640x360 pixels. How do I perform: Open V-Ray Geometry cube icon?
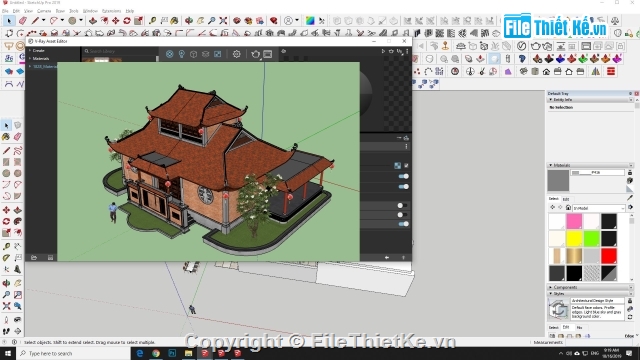tap(193, 54)
